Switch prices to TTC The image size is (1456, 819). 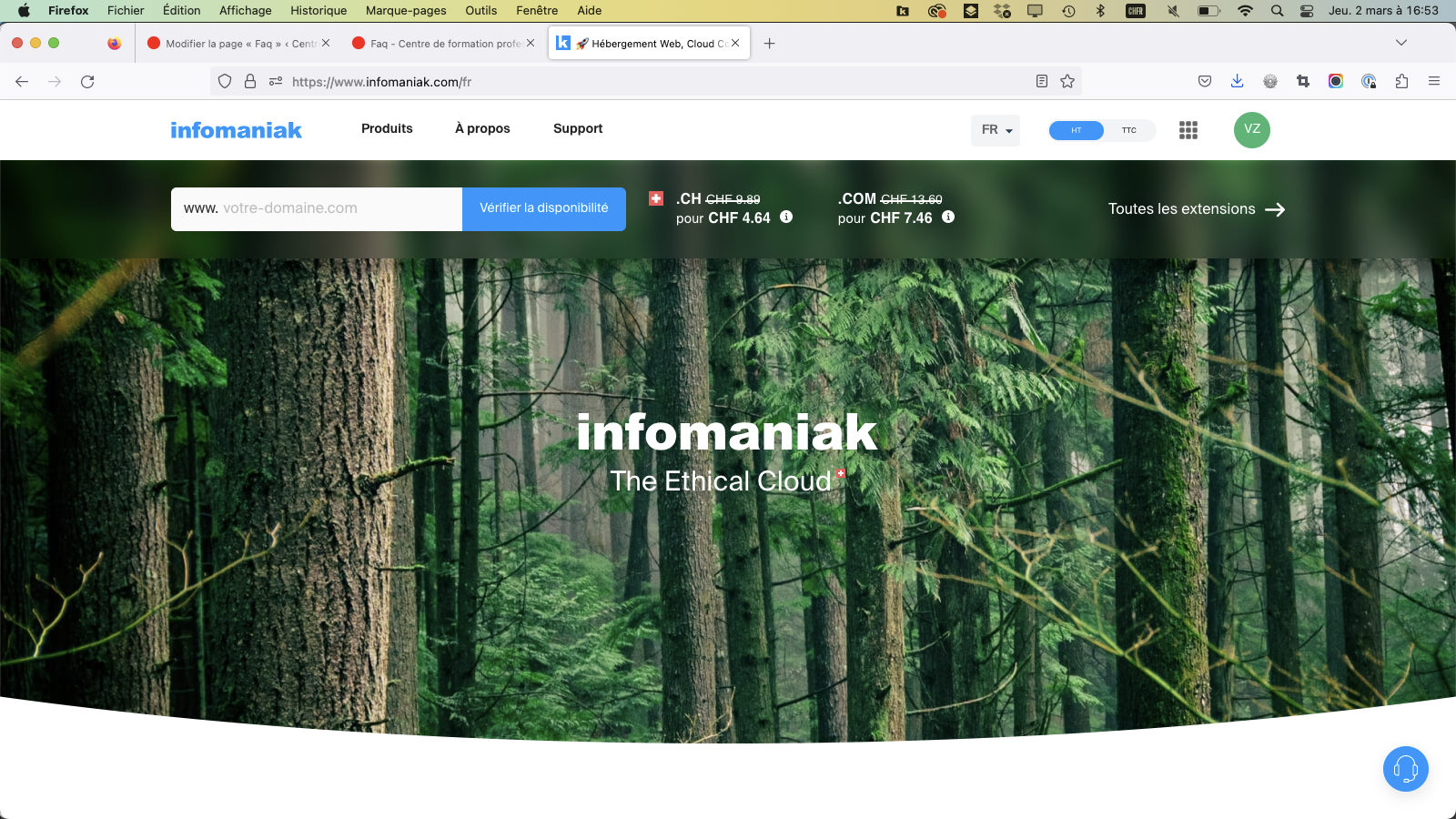point(1129,130)
